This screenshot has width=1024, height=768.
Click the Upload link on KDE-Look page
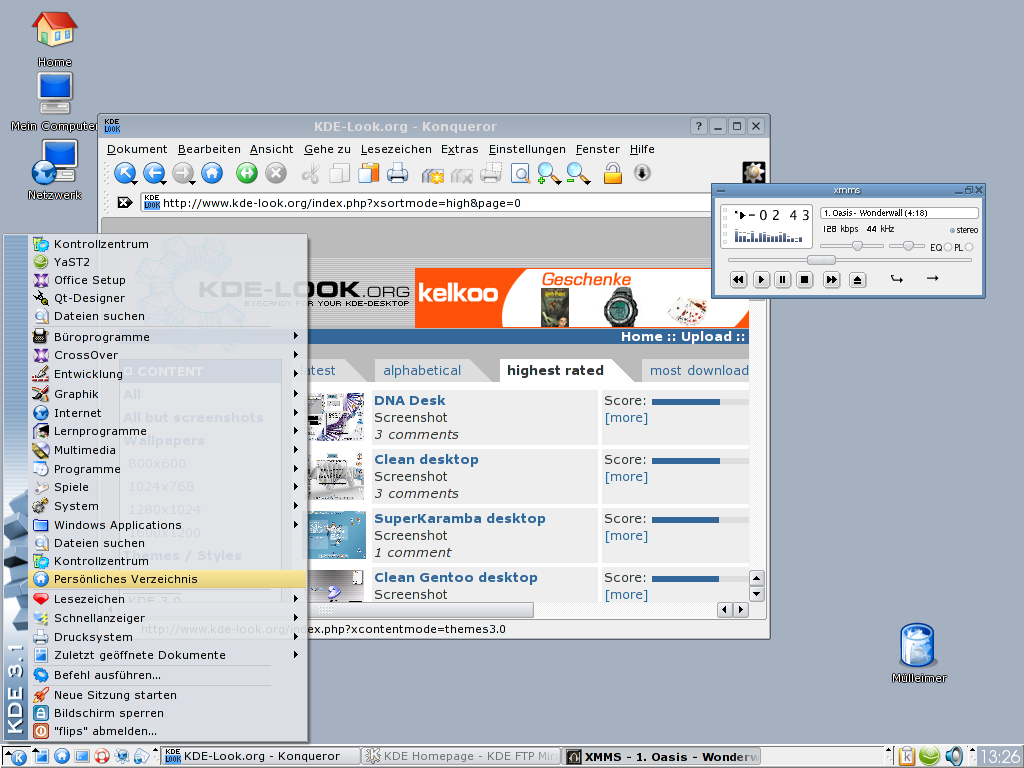[707, 337]
